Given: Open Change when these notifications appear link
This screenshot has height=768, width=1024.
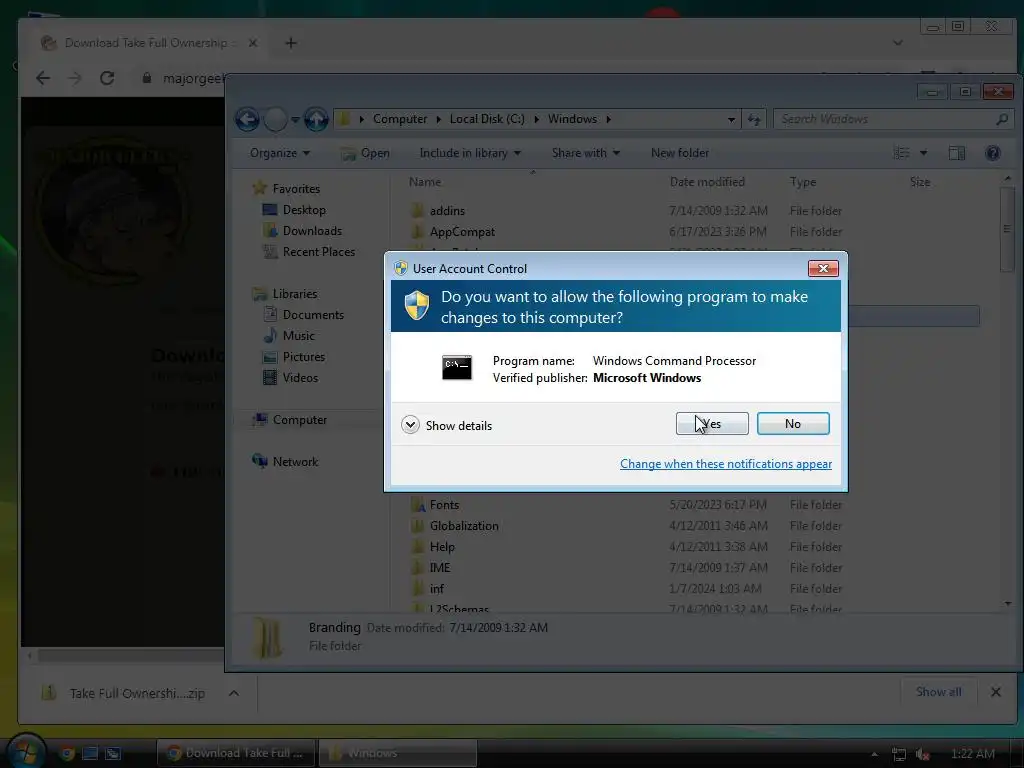Looking at the screenshot, I should (x=726, y=464).
